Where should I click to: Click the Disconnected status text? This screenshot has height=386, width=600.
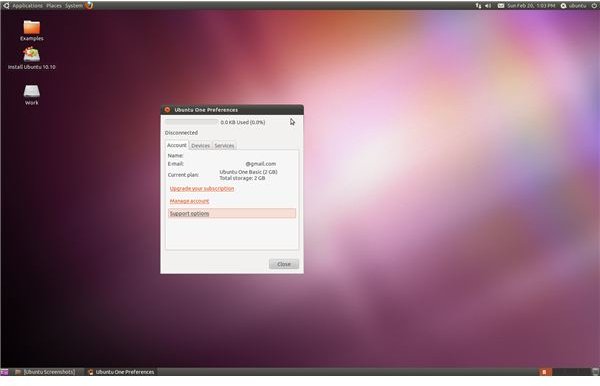(181, 133)
